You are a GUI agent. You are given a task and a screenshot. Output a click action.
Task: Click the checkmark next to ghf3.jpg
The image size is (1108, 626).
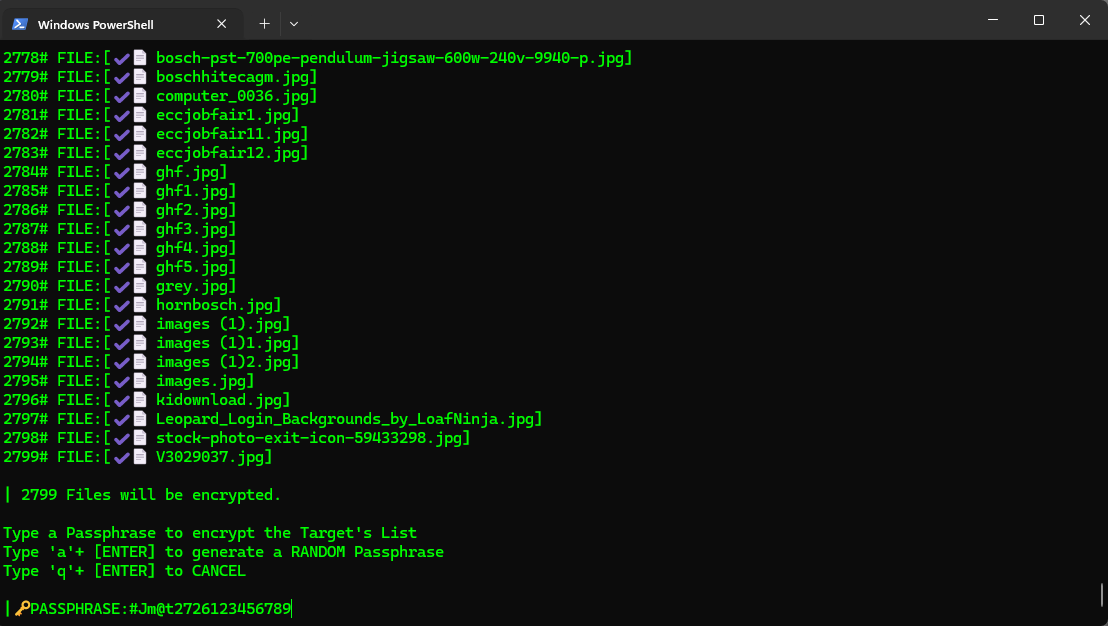point(122,229)
